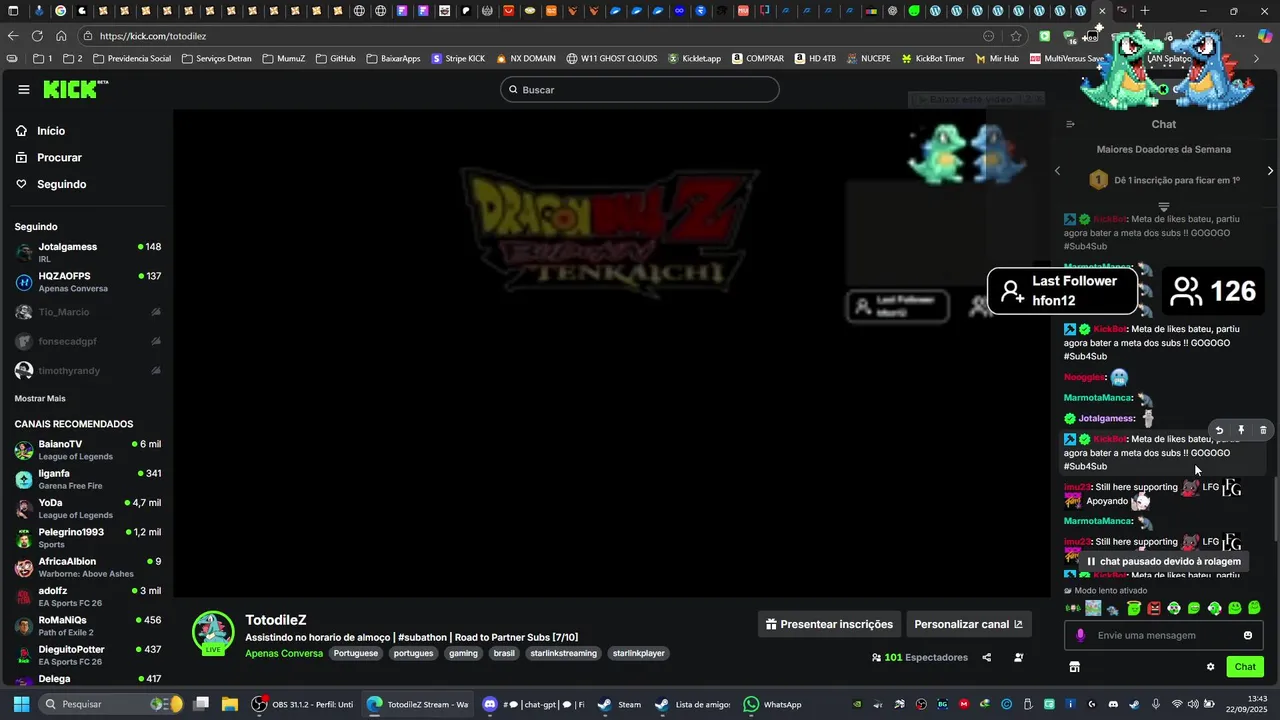Open the GitHub bookmark

coord(335,59)
